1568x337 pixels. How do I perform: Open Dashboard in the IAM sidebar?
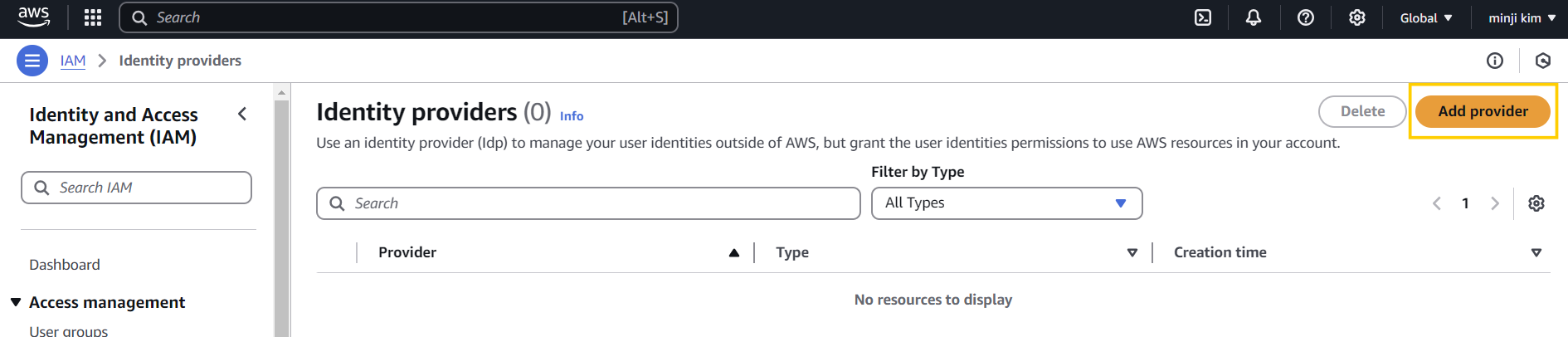pyautogui.click(x=65, y=265)
